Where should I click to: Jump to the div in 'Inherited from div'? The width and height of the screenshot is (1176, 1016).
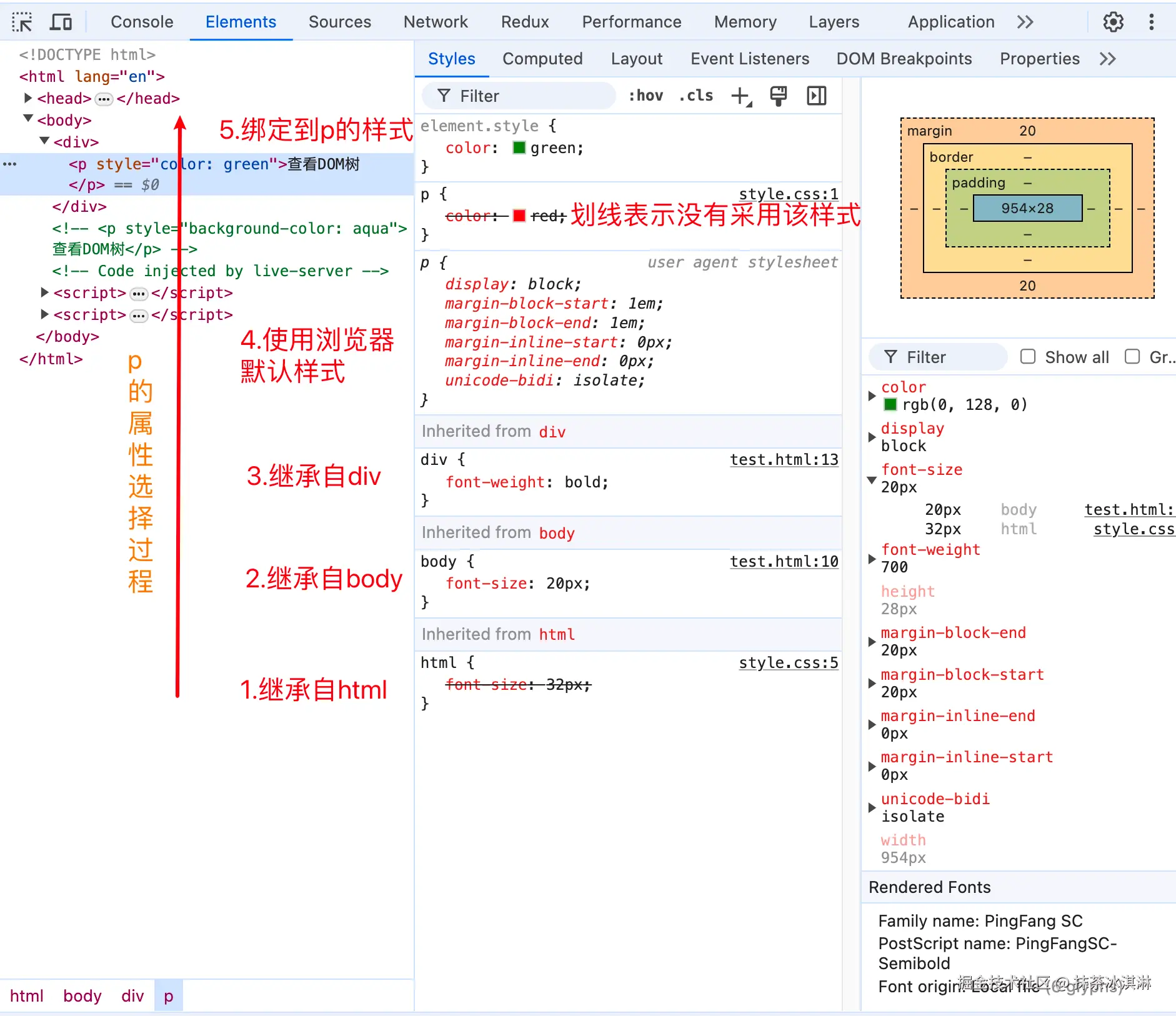coord(552,432)
